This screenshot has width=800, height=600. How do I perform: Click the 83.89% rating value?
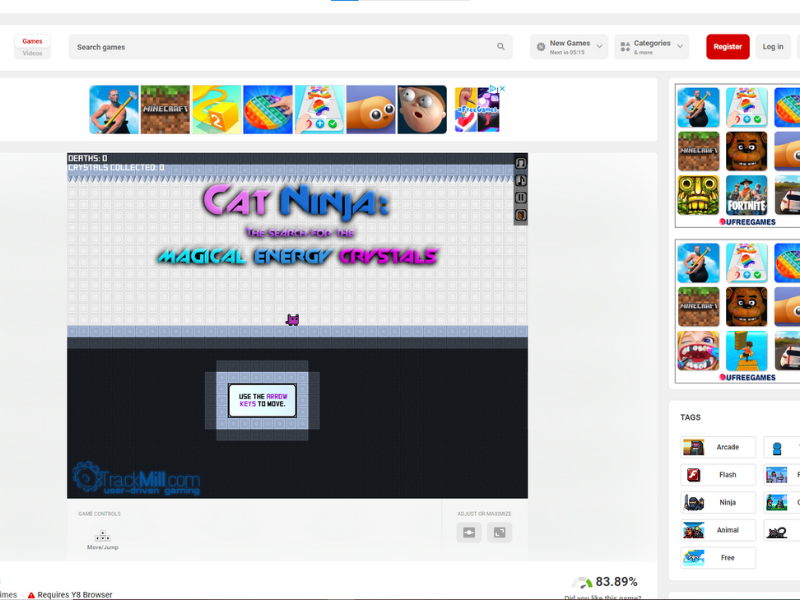pyautogui.click(x=616, y=582)
